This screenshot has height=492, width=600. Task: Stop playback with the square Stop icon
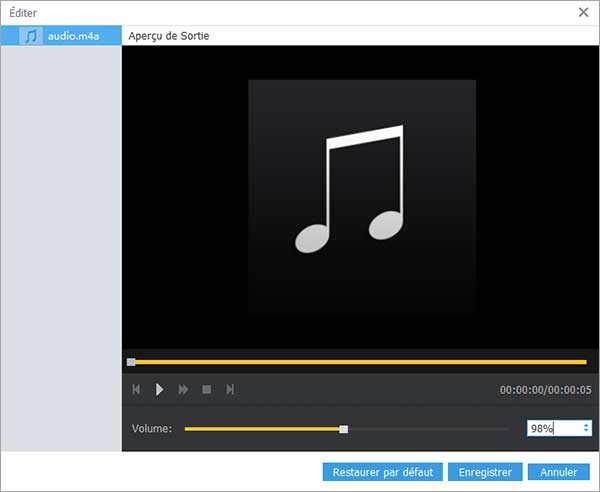tap(207, 389)
